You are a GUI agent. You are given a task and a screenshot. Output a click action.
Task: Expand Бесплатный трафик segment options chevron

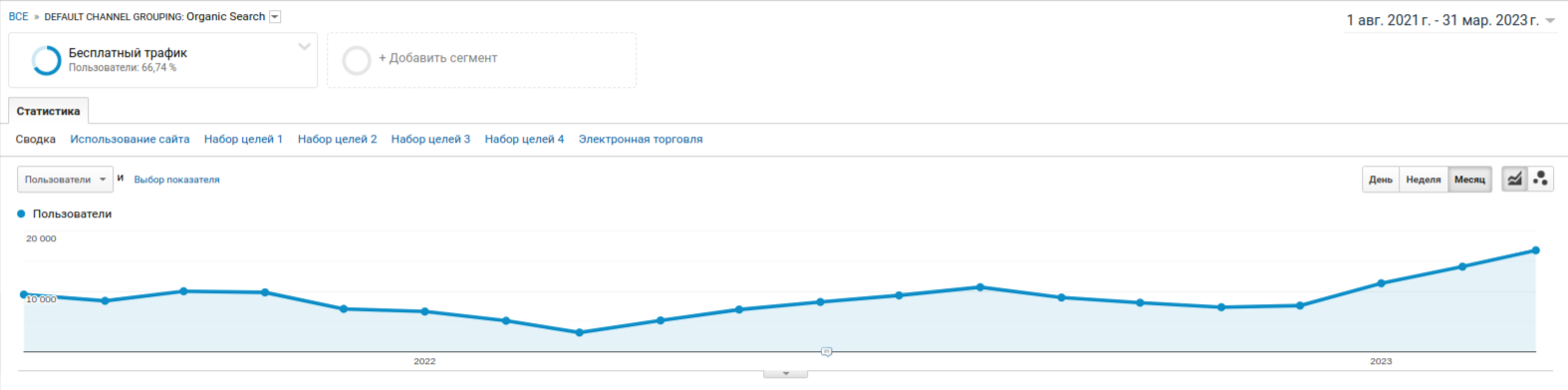coord(304,47)
